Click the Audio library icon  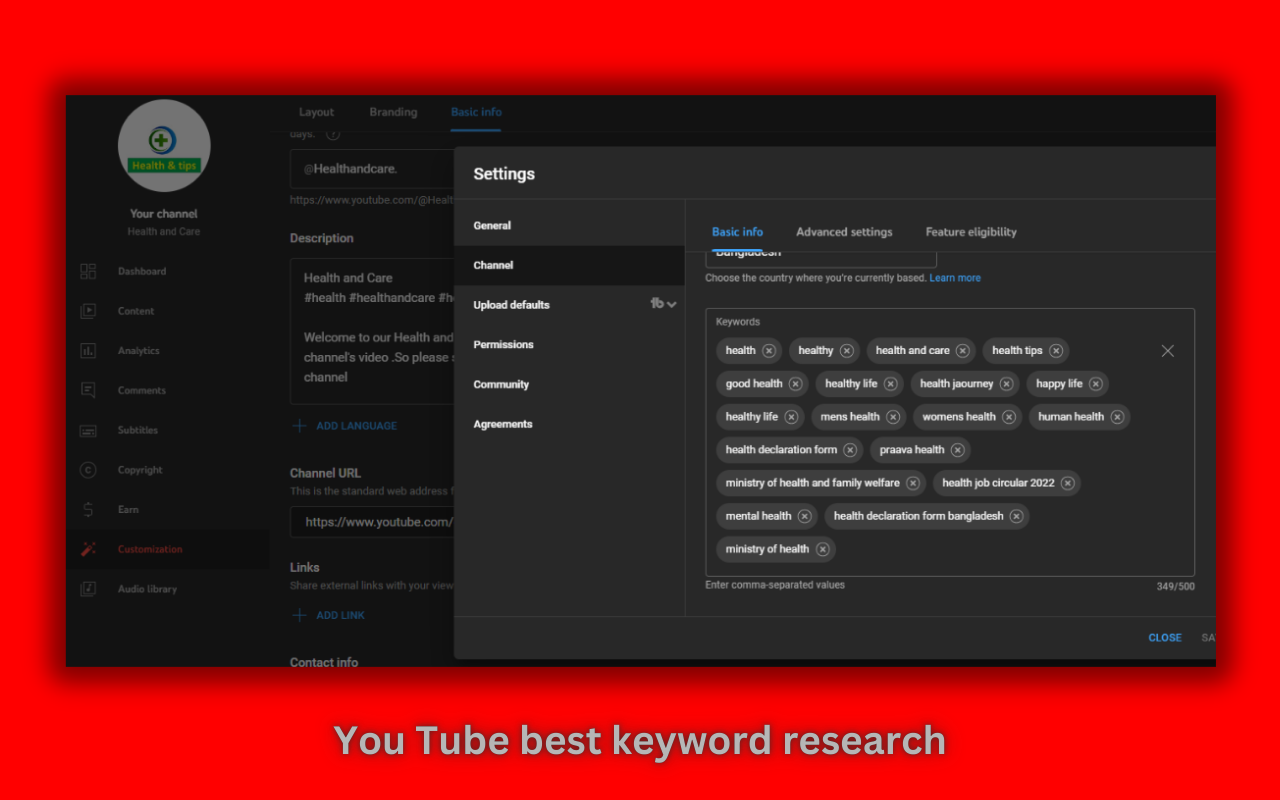tap(88, 589)
